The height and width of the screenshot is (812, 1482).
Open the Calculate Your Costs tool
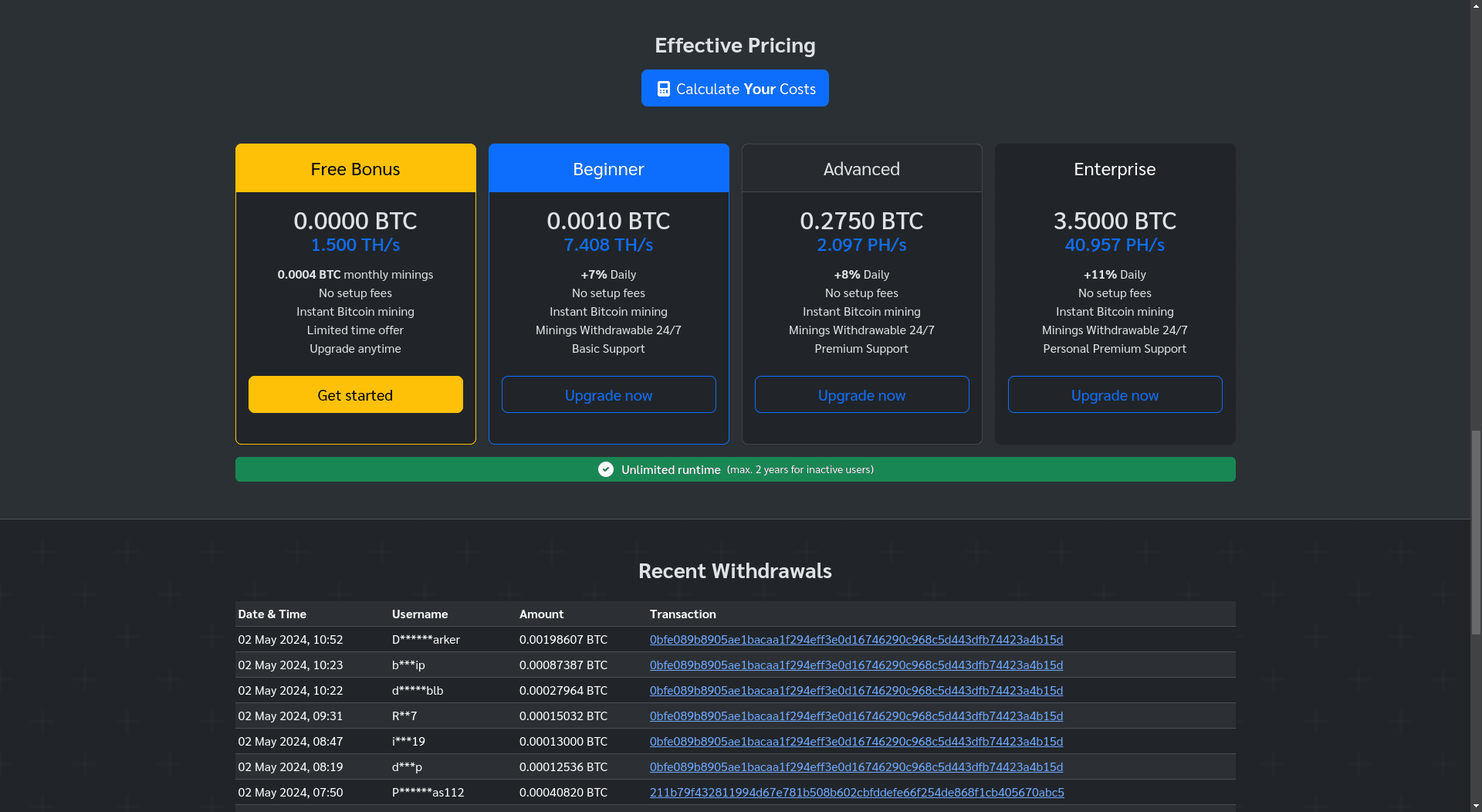(x=735, y=88)
